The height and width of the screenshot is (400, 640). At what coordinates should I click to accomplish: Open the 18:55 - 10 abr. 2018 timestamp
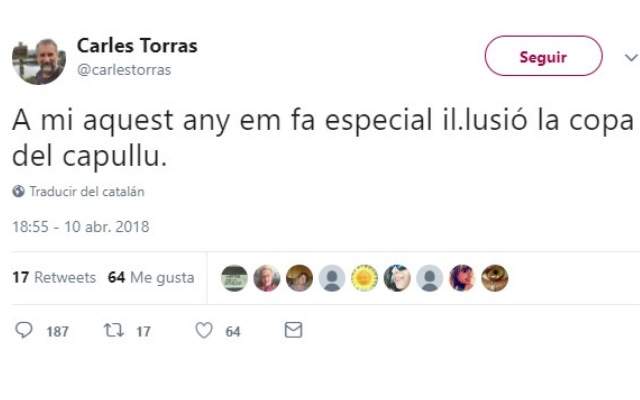pyautogui.click(x=81, y=227)
